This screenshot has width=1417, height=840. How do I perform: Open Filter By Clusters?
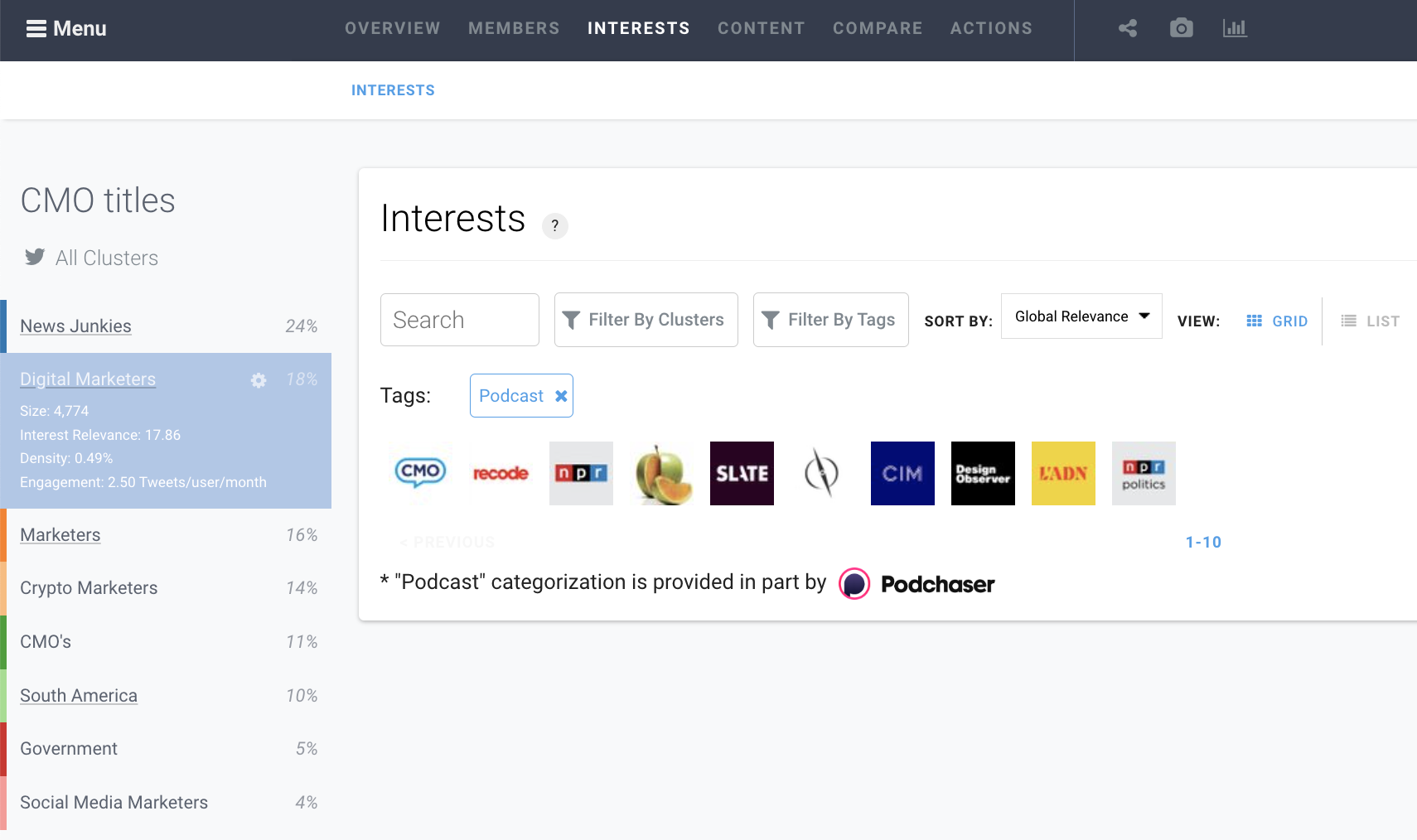(646, 320)
